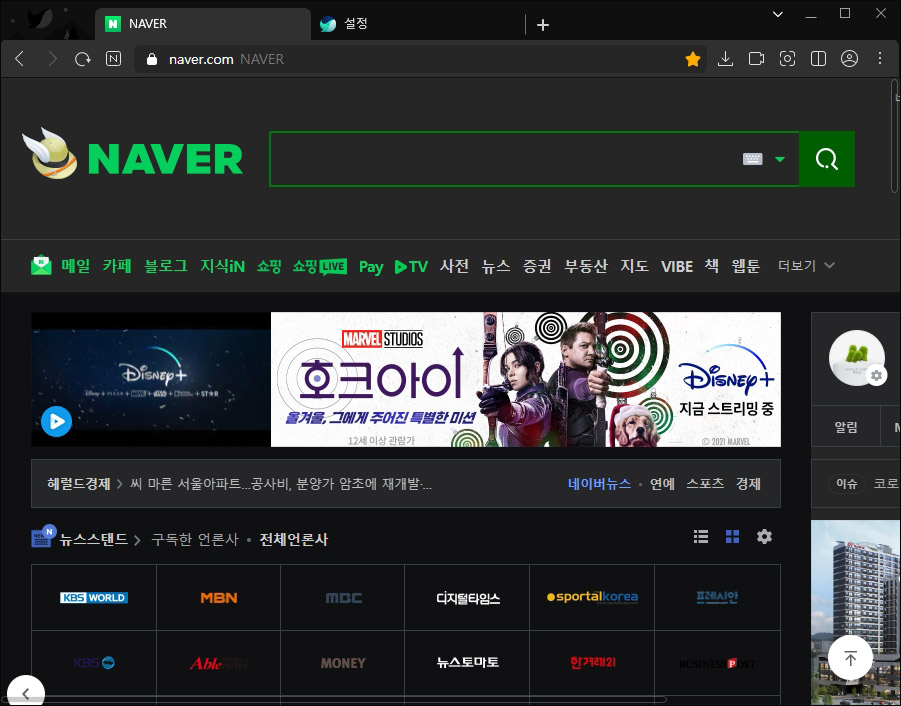901x706 pixels.
Task: Open the Pay link
Action: [x=371, y=267]
